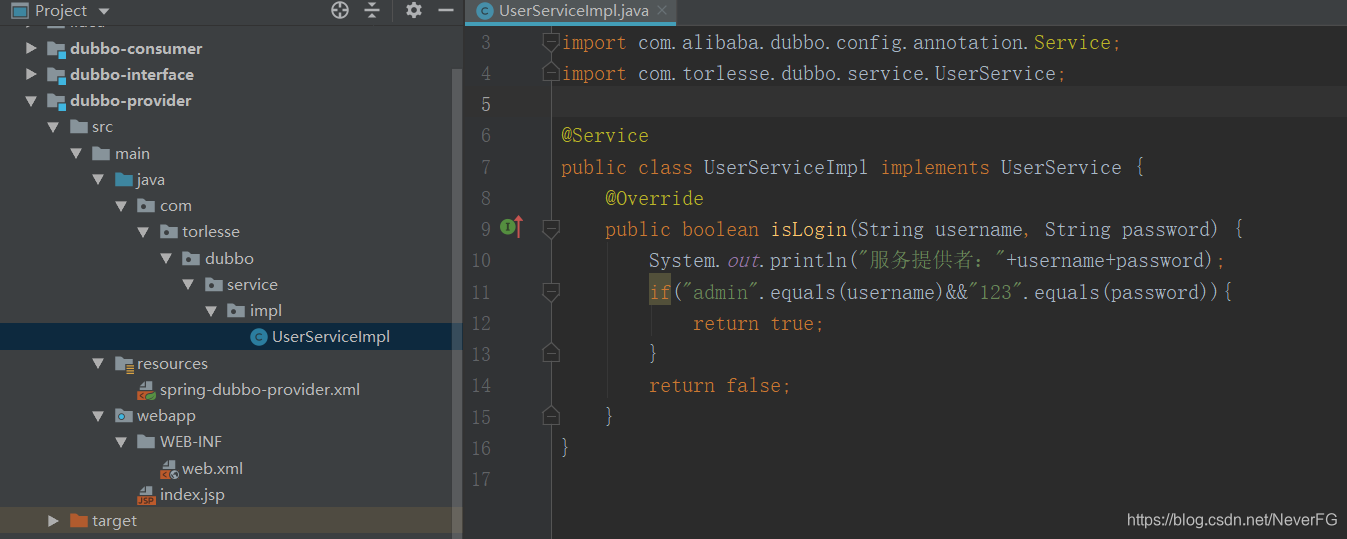Click the UserServiceImpl class icon in tree
This screenshot has width=1347, height=539.
tap(258, 337)
